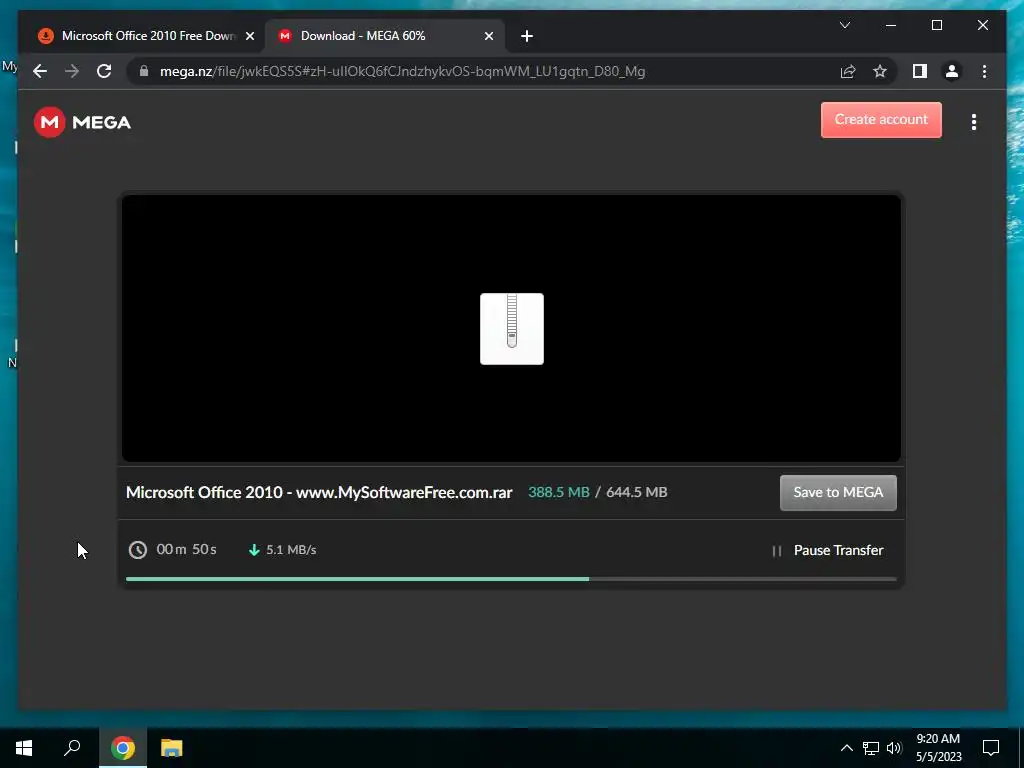Viewport: 1024px width, 768px height.
Task: Open Windows notification center
Action: tap(991, 748)
